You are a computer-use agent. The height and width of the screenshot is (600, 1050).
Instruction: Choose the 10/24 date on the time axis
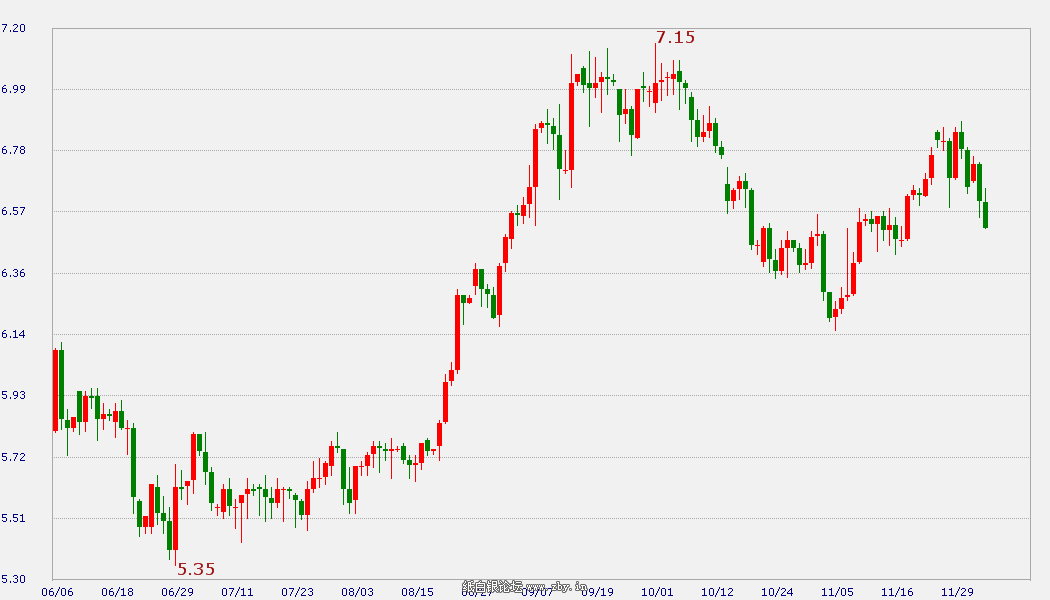(x=777, y=591)
